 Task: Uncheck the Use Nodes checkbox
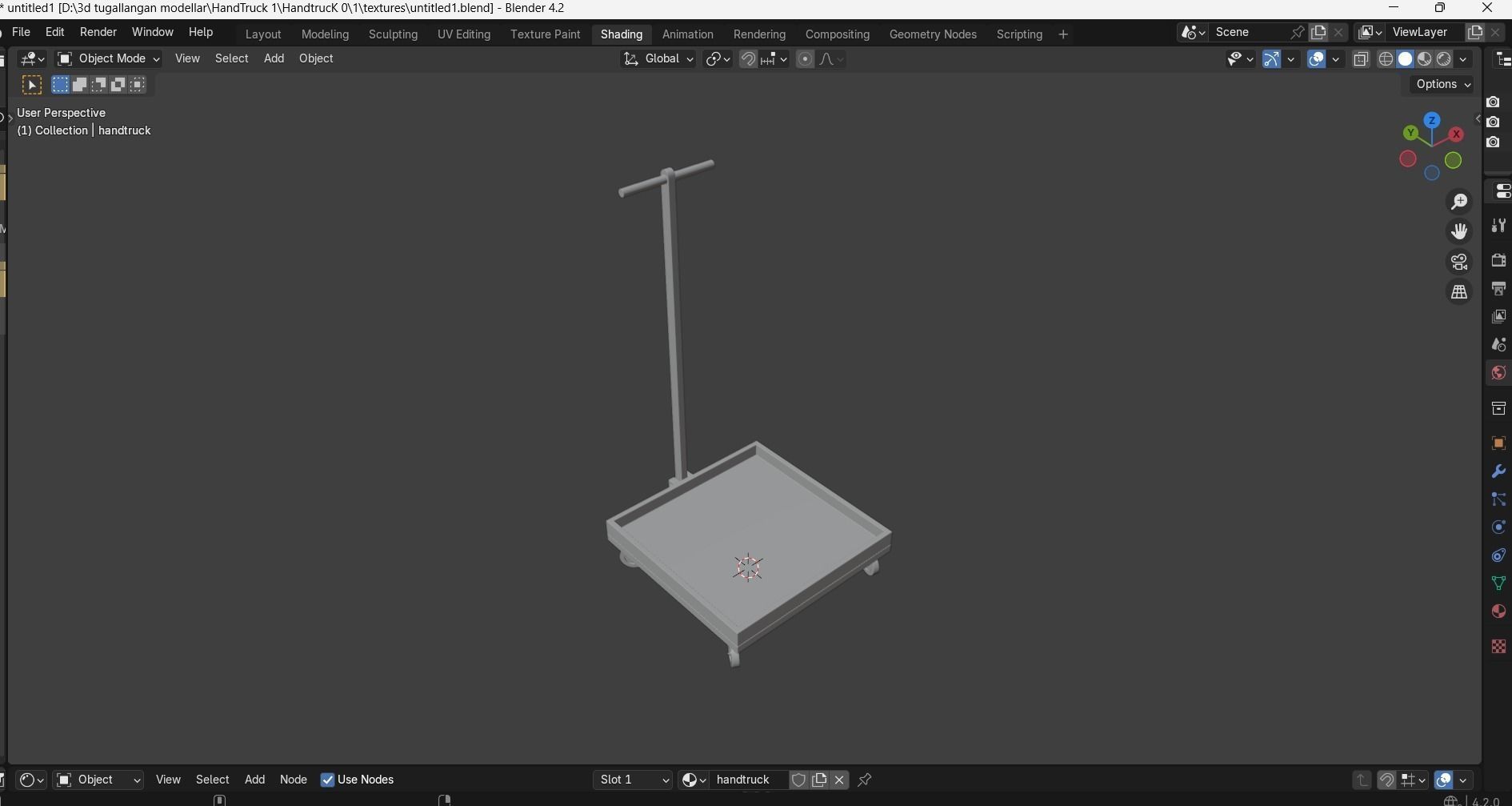click(327, 780)
